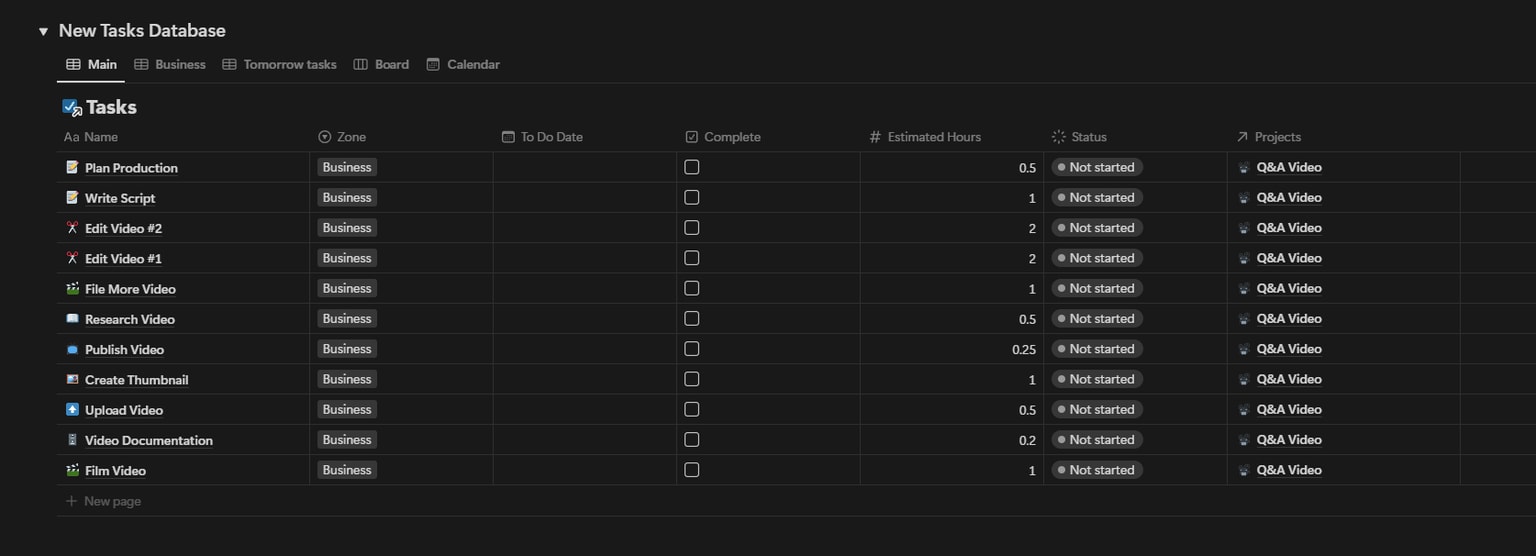Click the Complete column header

pyautogui.click(x=723, y=137)
